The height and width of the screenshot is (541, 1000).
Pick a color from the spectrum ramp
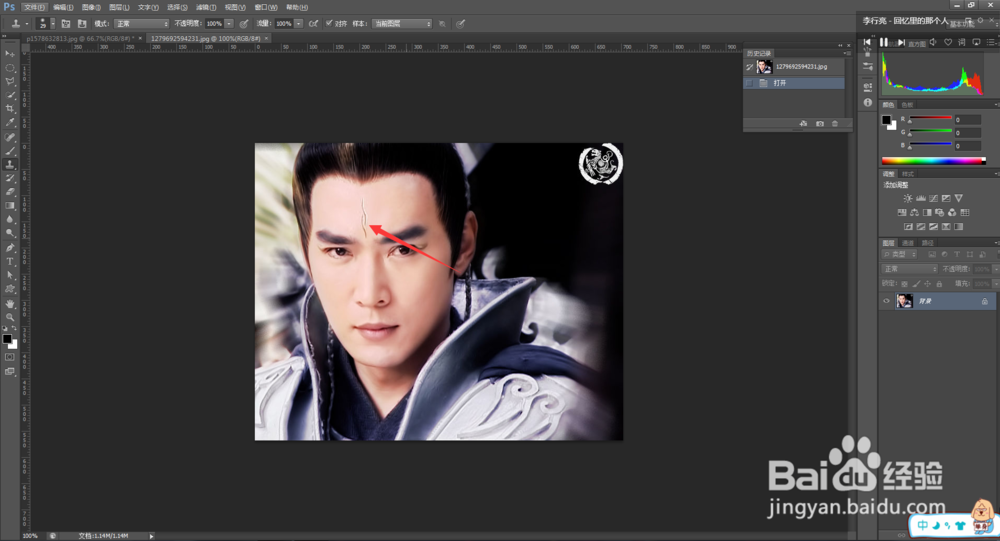[933, 161]
